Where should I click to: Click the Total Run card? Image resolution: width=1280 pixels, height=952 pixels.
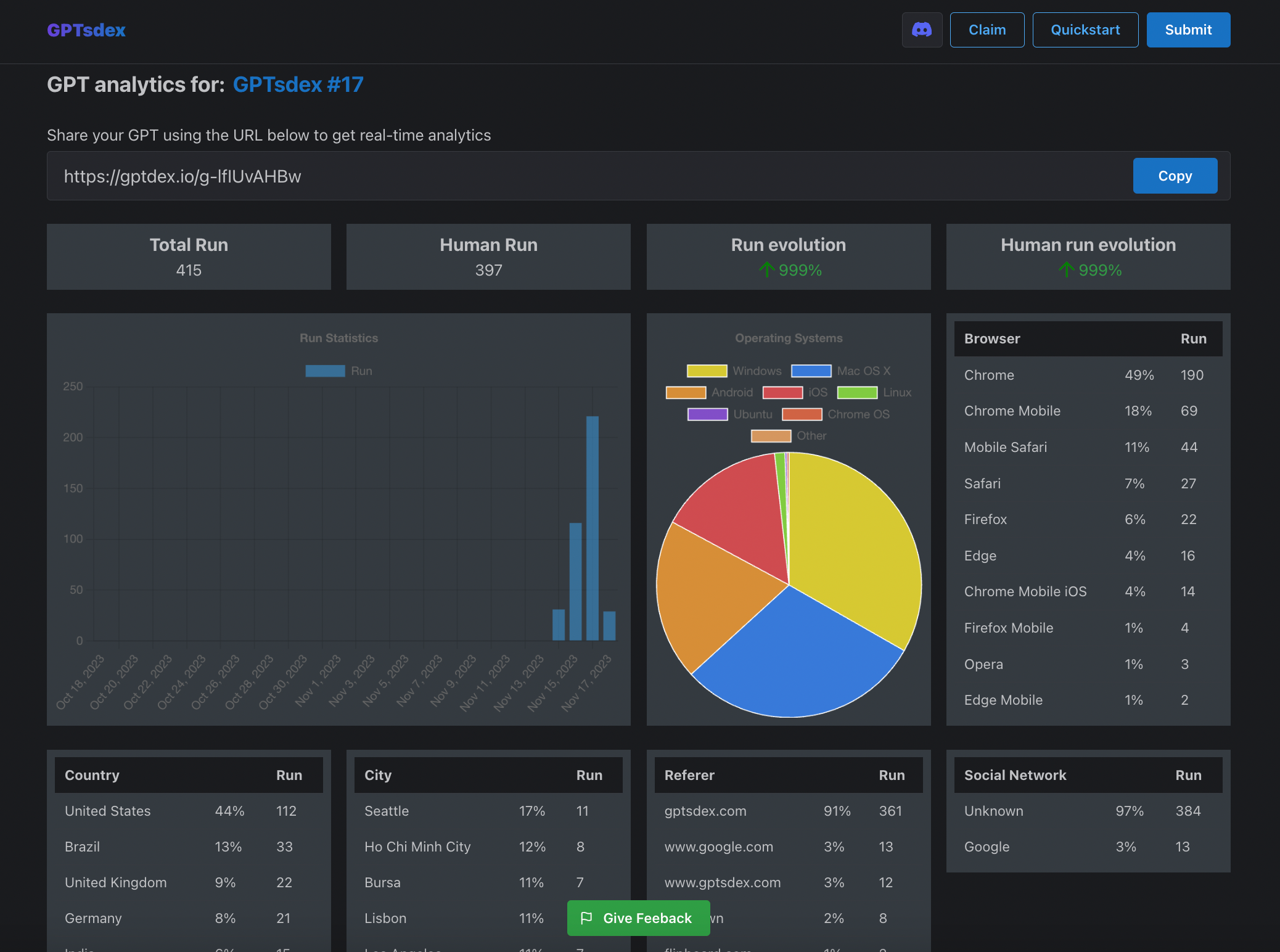[x=189, y=256]
